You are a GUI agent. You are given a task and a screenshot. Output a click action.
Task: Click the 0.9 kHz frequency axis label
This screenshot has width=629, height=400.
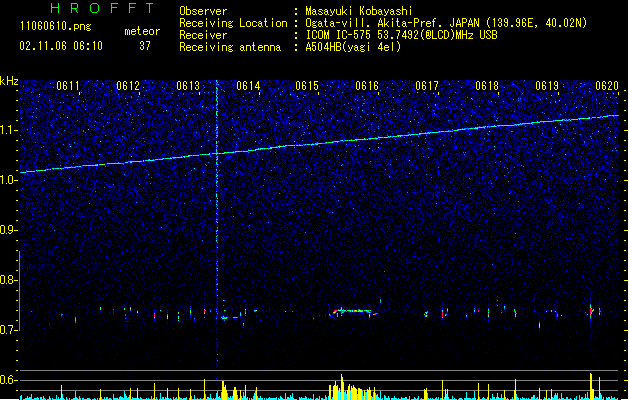coord(9,230)
